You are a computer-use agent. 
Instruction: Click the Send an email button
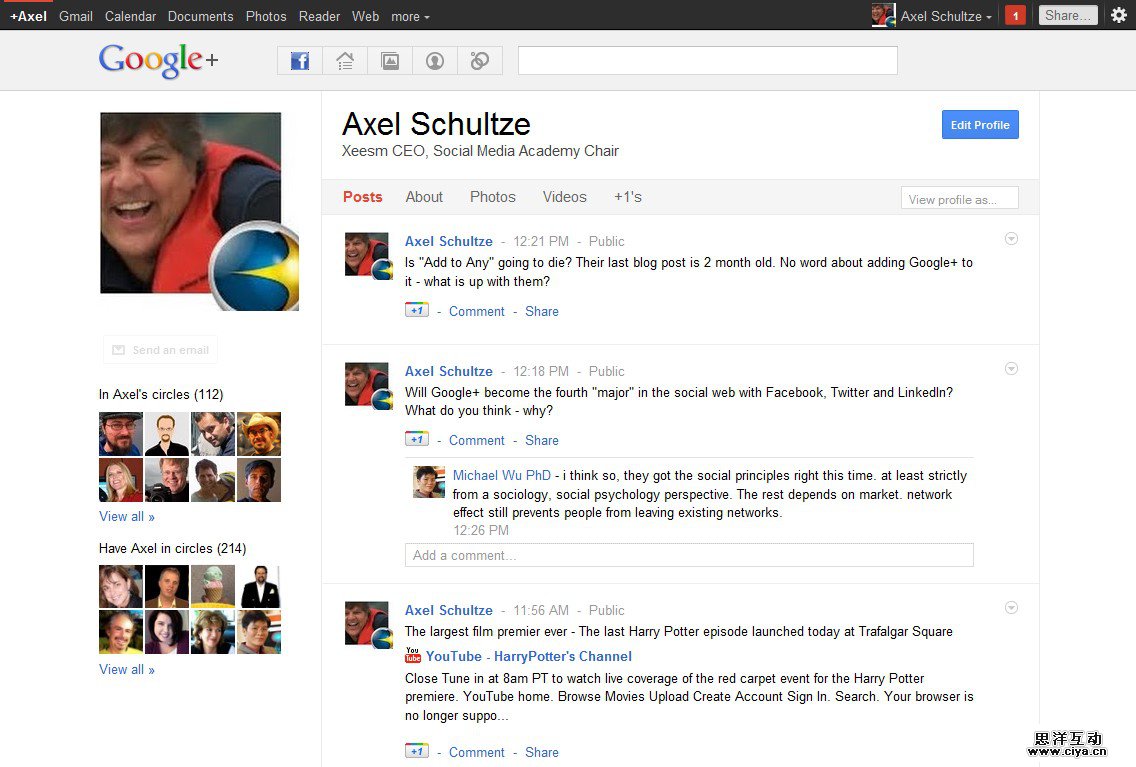click(x=160, y=350)
